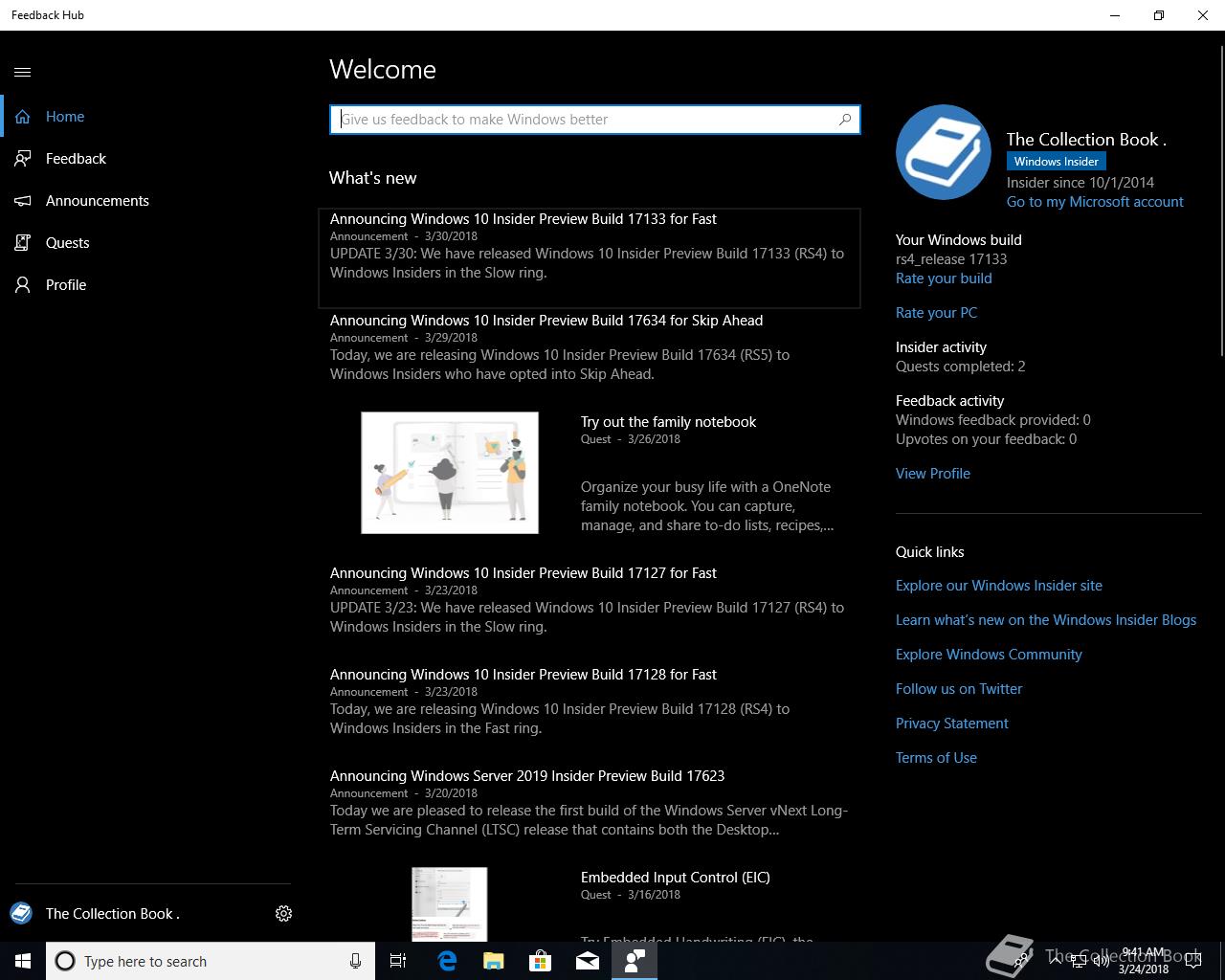Click the 'Rate your build' link
Viewport: 1225px width, 980px height.
944,278
